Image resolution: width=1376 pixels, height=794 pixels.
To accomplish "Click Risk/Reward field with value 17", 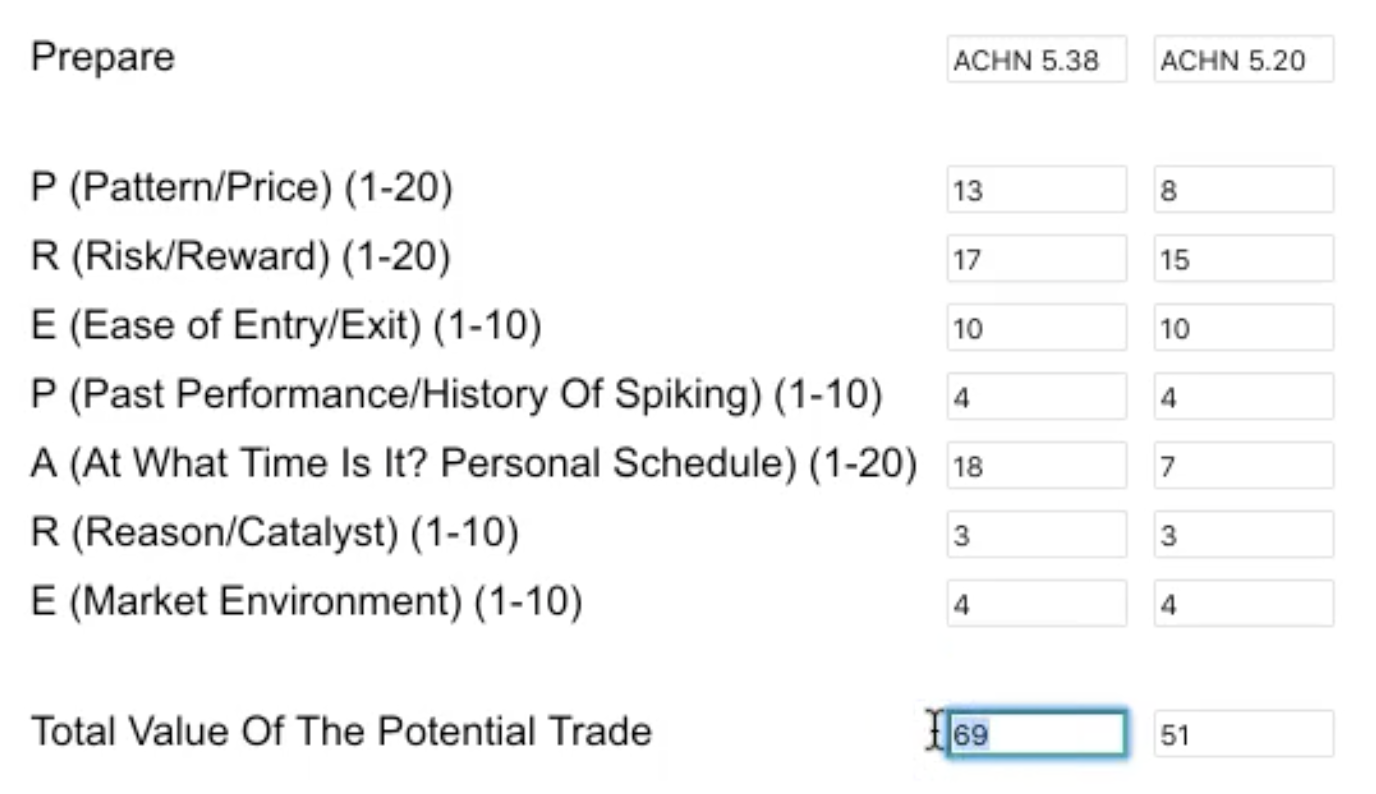I will pyautogui.click(x=1036, y=259).
